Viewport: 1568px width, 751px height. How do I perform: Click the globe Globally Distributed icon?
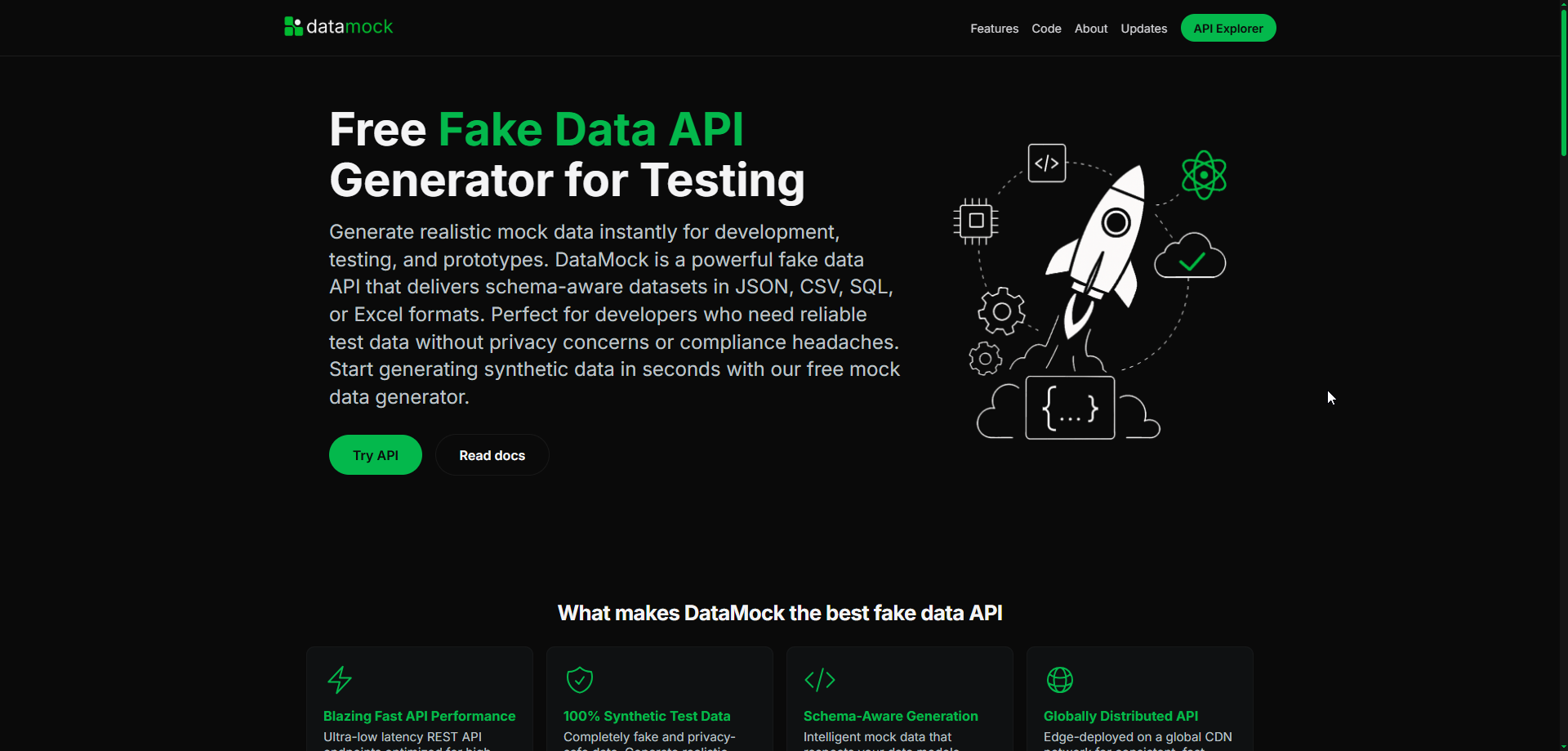(1059, 679)
